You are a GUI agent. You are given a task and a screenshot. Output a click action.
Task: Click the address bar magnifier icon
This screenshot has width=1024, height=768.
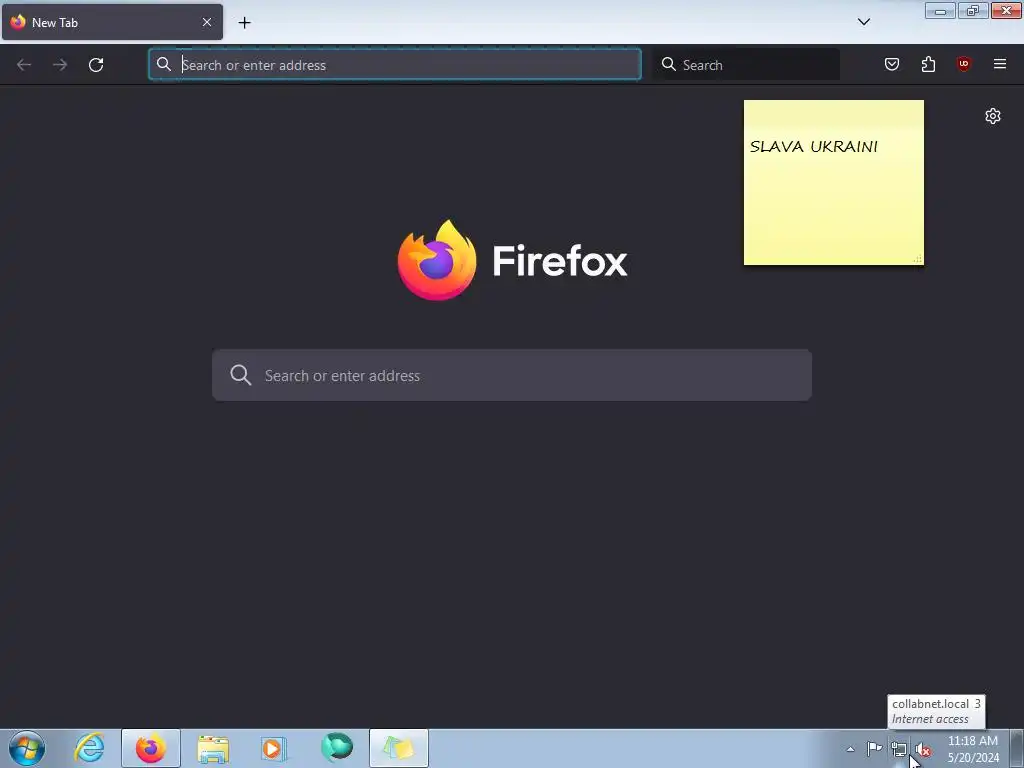pos(164,64)
